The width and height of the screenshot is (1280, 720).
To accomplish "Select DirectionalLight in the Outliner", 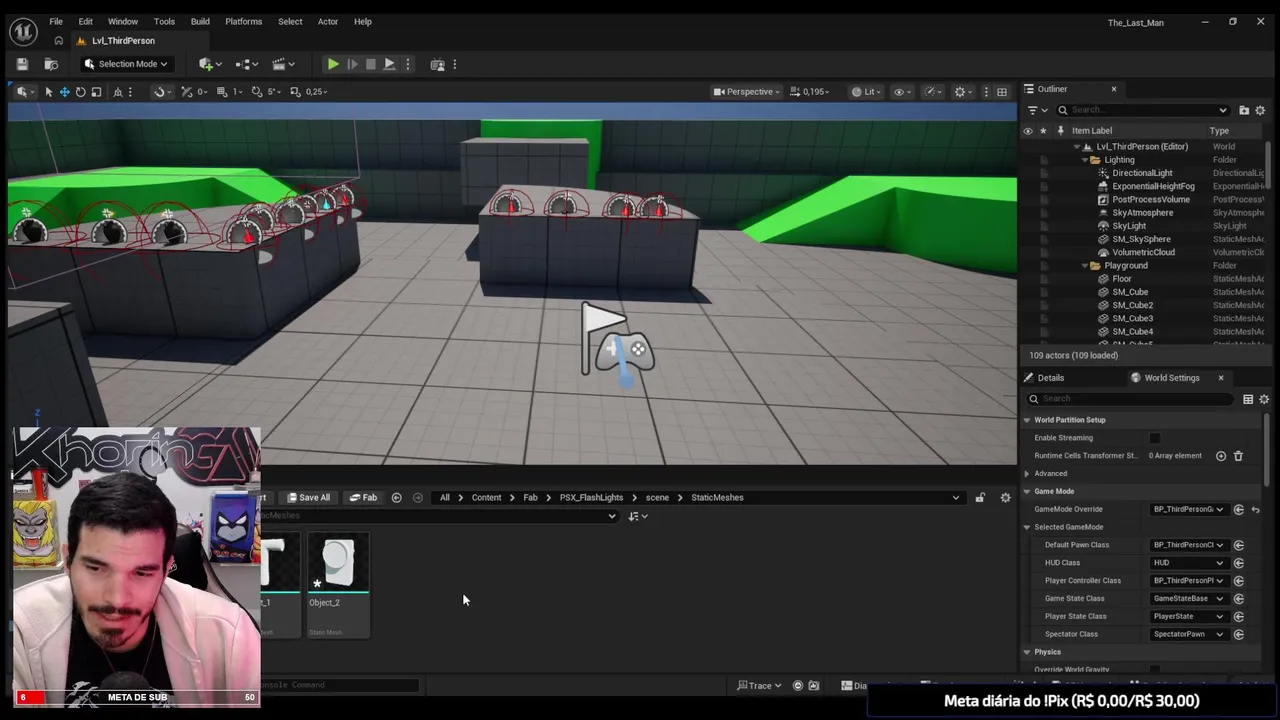I will tap(1142, 173).
